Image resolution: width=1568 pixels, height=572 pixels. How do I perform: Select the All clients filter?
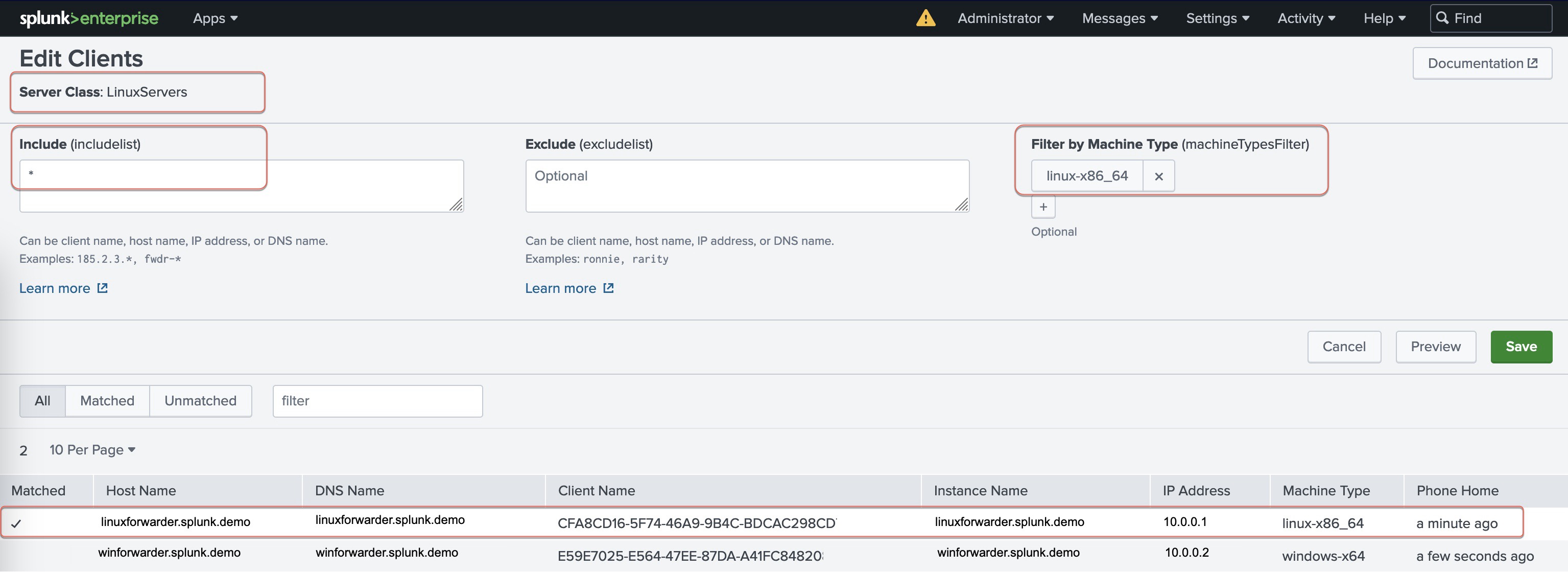click(x=42, y=401)
